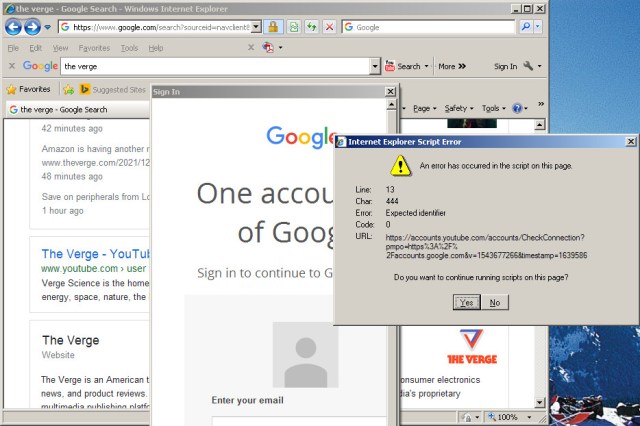The height and width of the screenshot is (426, 640).
Task: Open the Tools command bar menu
Action: point(493,109)
